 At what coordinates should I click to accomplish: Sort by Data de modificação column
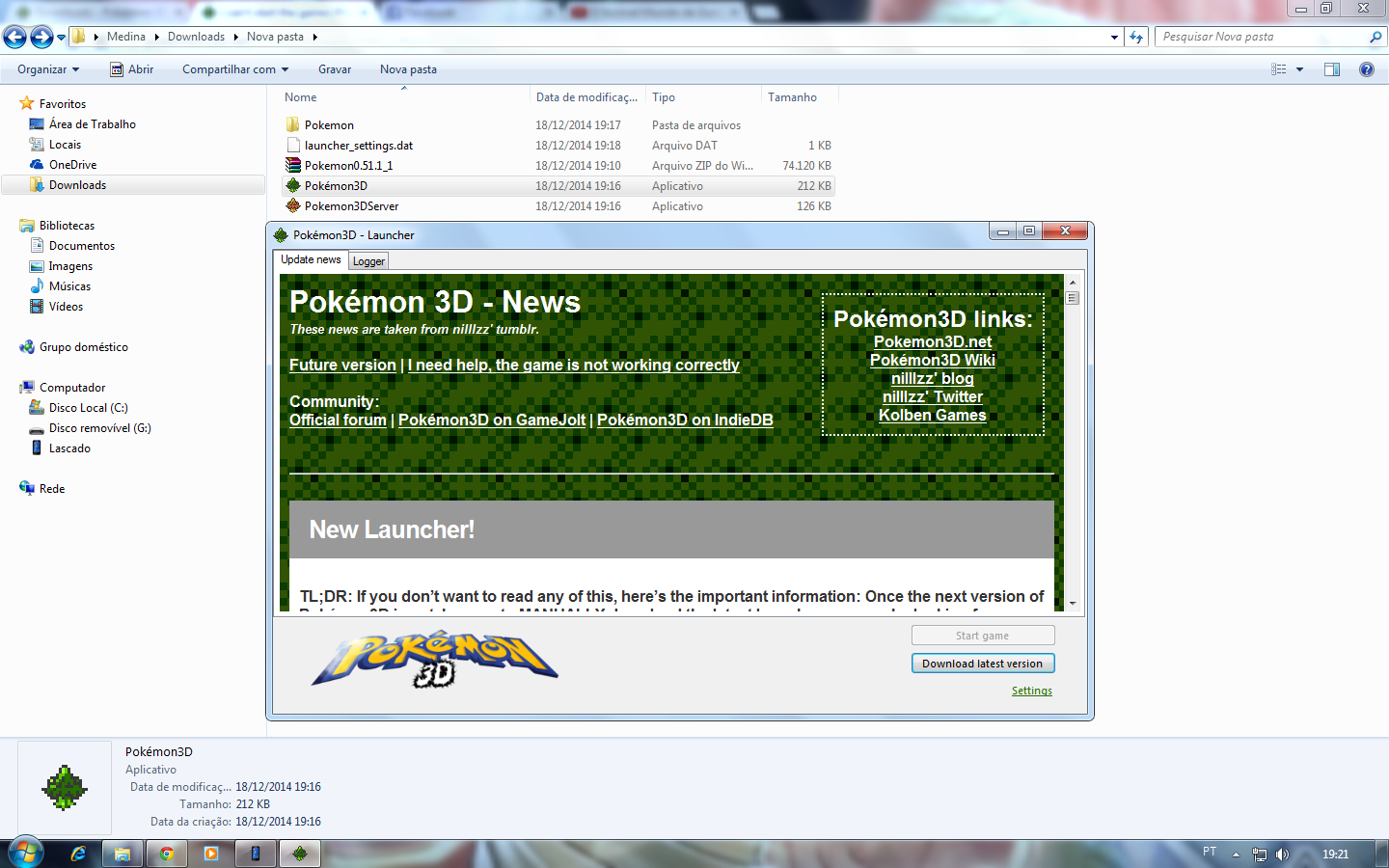pyautogui.click(x=587, y=97)
